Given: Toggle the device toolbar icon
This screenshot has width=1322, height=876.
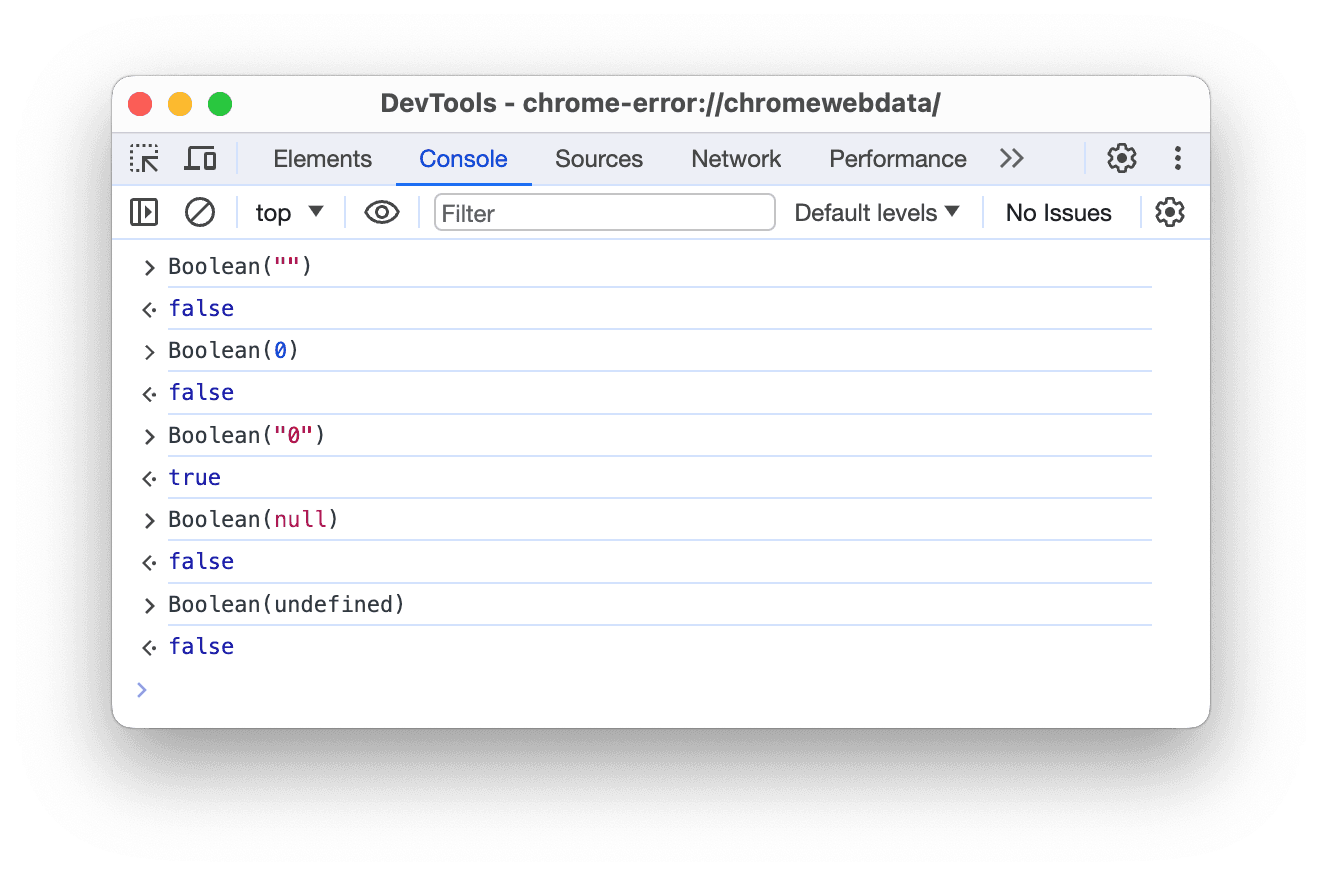Looking at the screenshot, I should [200, 159].
